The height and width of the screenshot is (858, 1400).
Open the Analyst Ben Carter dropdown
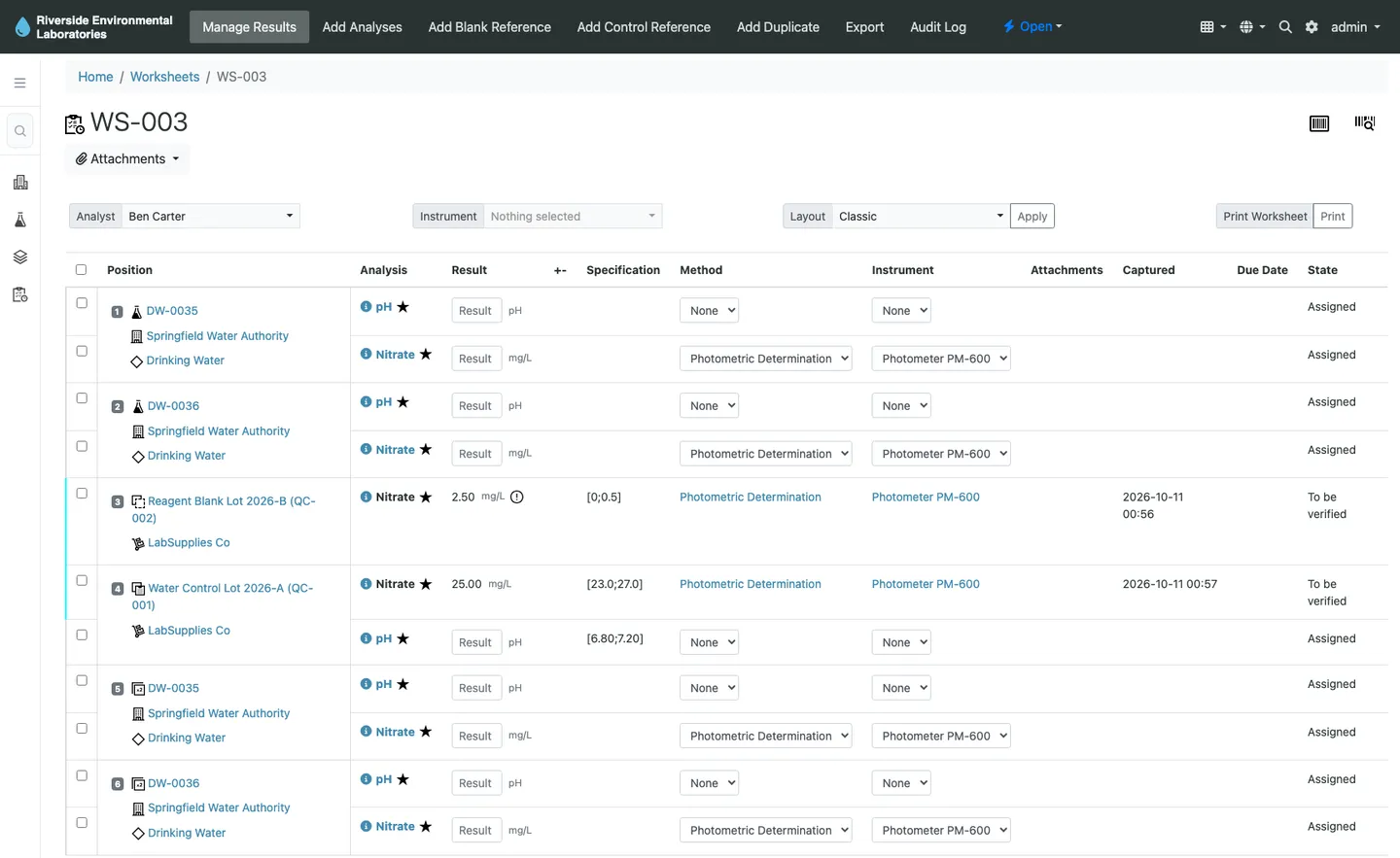(x=211, y=217)
